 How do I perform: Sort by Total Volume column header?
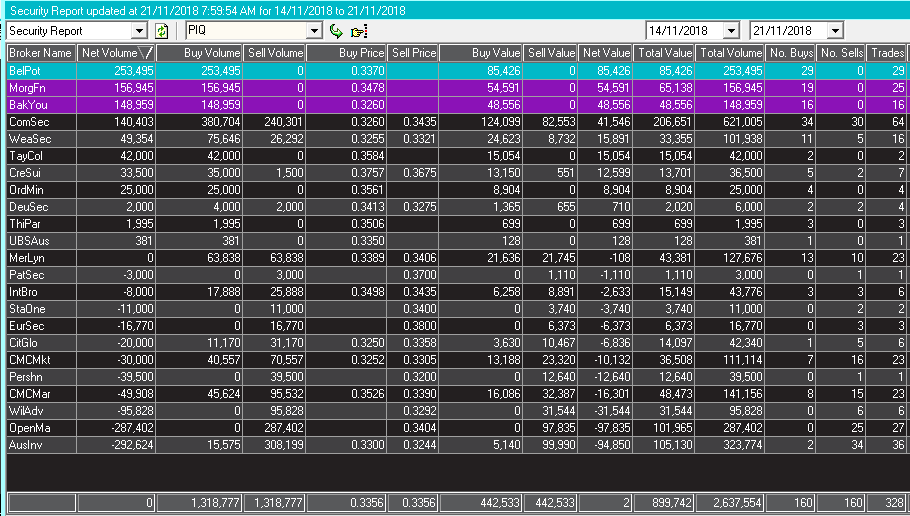(x=730, y=53)
